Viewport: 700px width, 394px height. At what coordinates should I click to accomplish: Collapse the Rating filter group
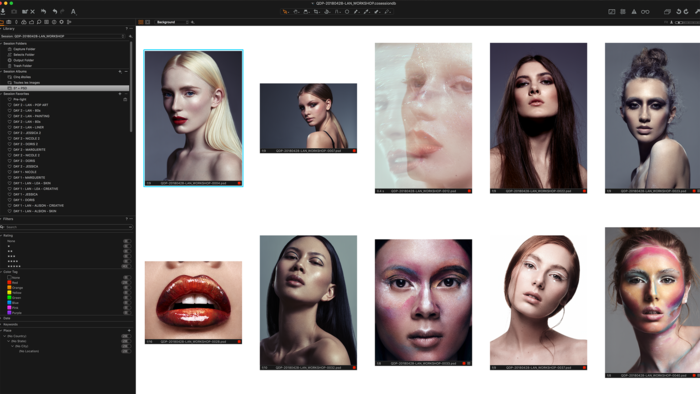click(1, 236)
